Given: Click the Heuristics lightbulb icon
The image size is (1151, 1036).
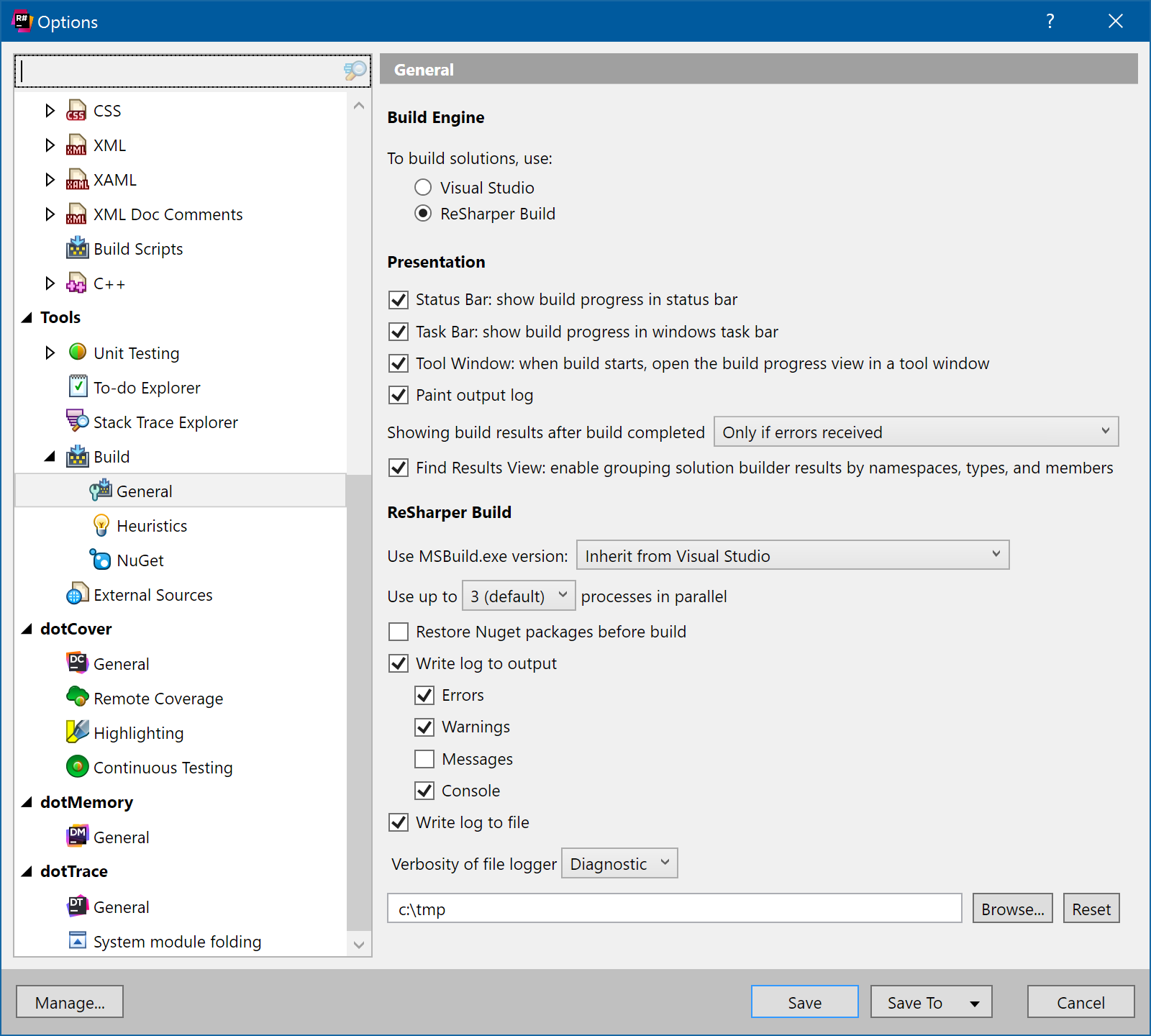Looking at the screenshot, I should tap(101, 524).
